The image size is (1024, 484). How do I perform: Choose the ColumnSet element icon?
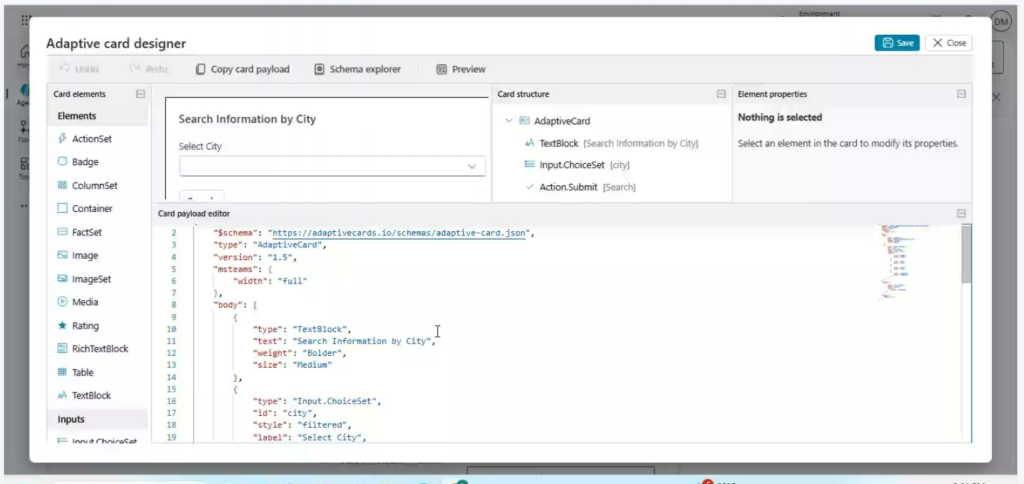click(x=62, y=185)
